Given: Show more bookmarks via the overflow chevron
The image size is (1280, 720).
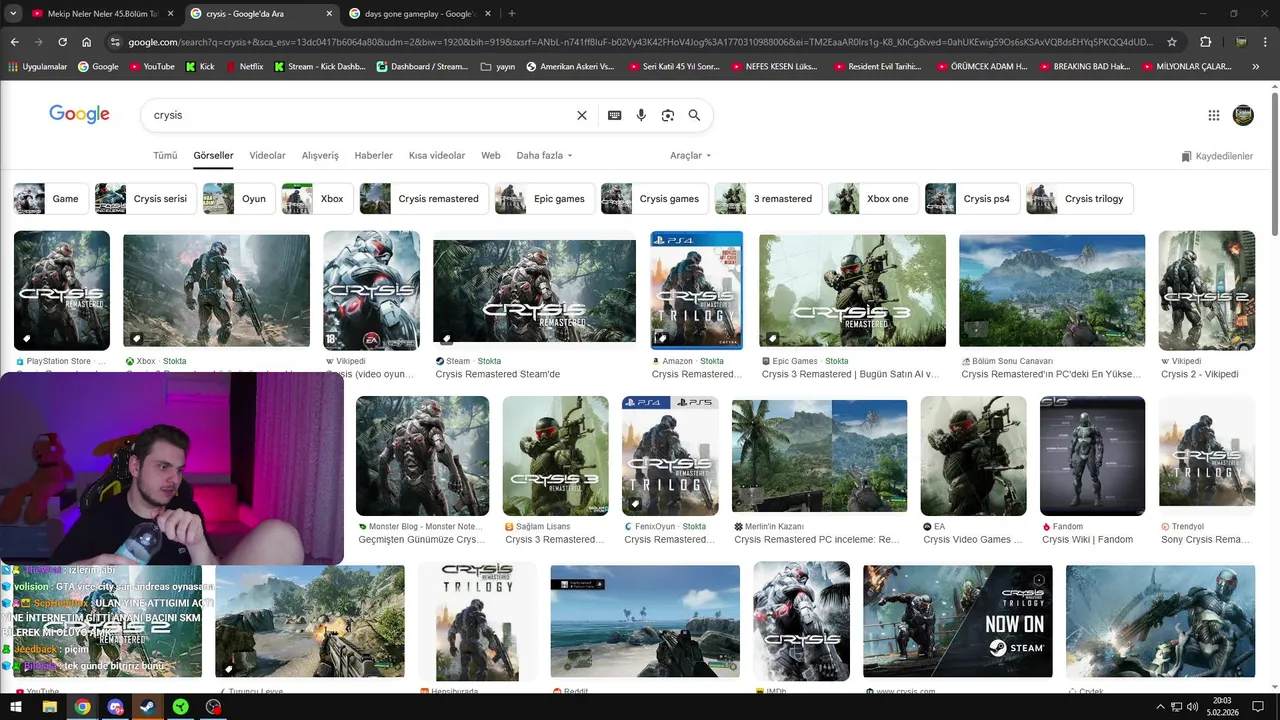Looking at the screenshot, I should pos(1256,66).
